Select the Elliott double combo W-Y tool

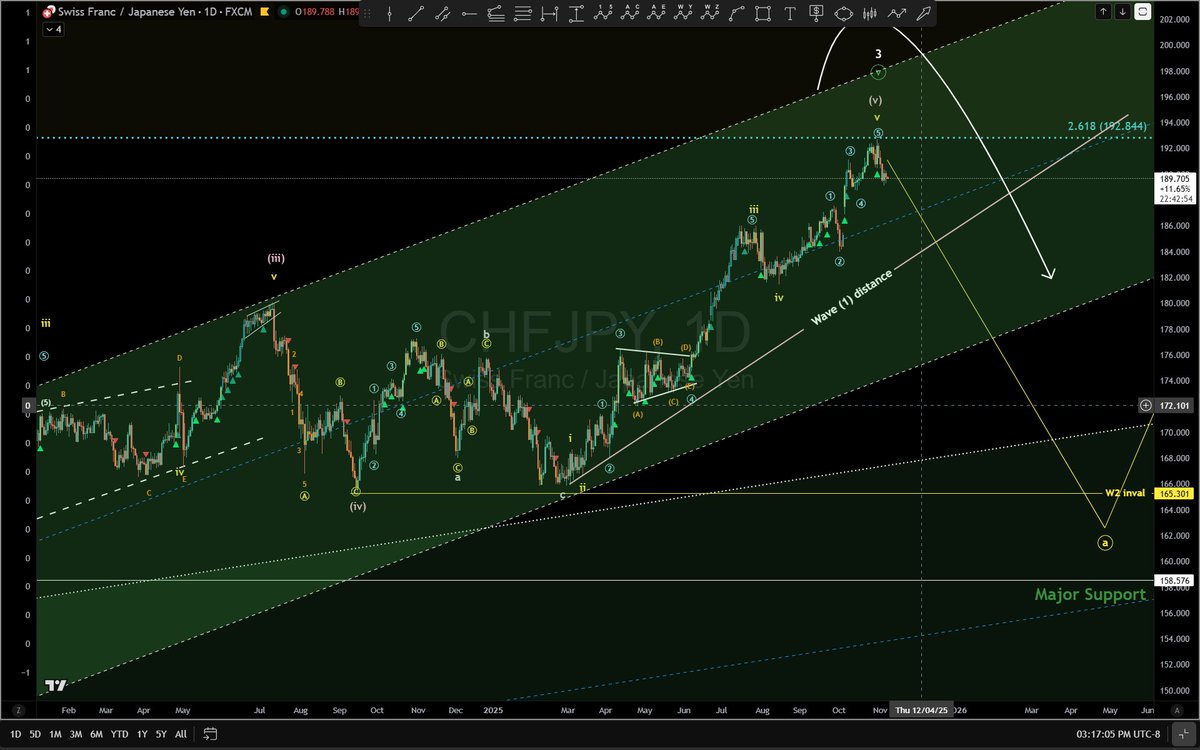684,14
